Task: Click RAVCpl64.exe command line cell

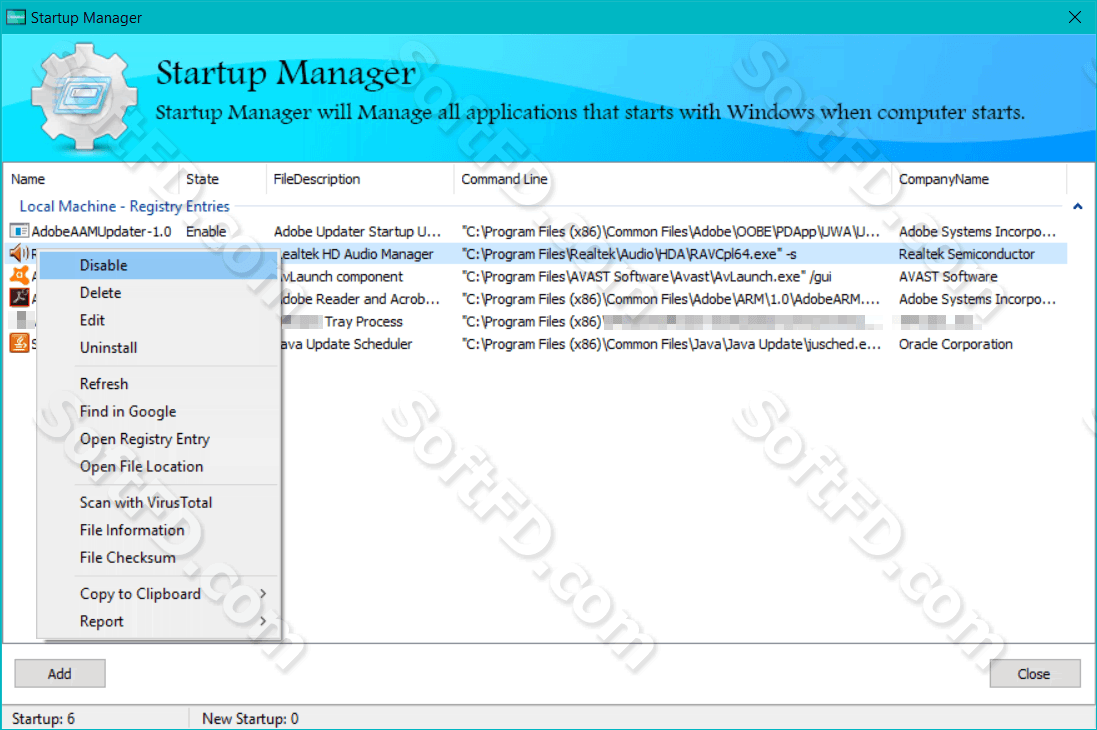Action: 629,254
